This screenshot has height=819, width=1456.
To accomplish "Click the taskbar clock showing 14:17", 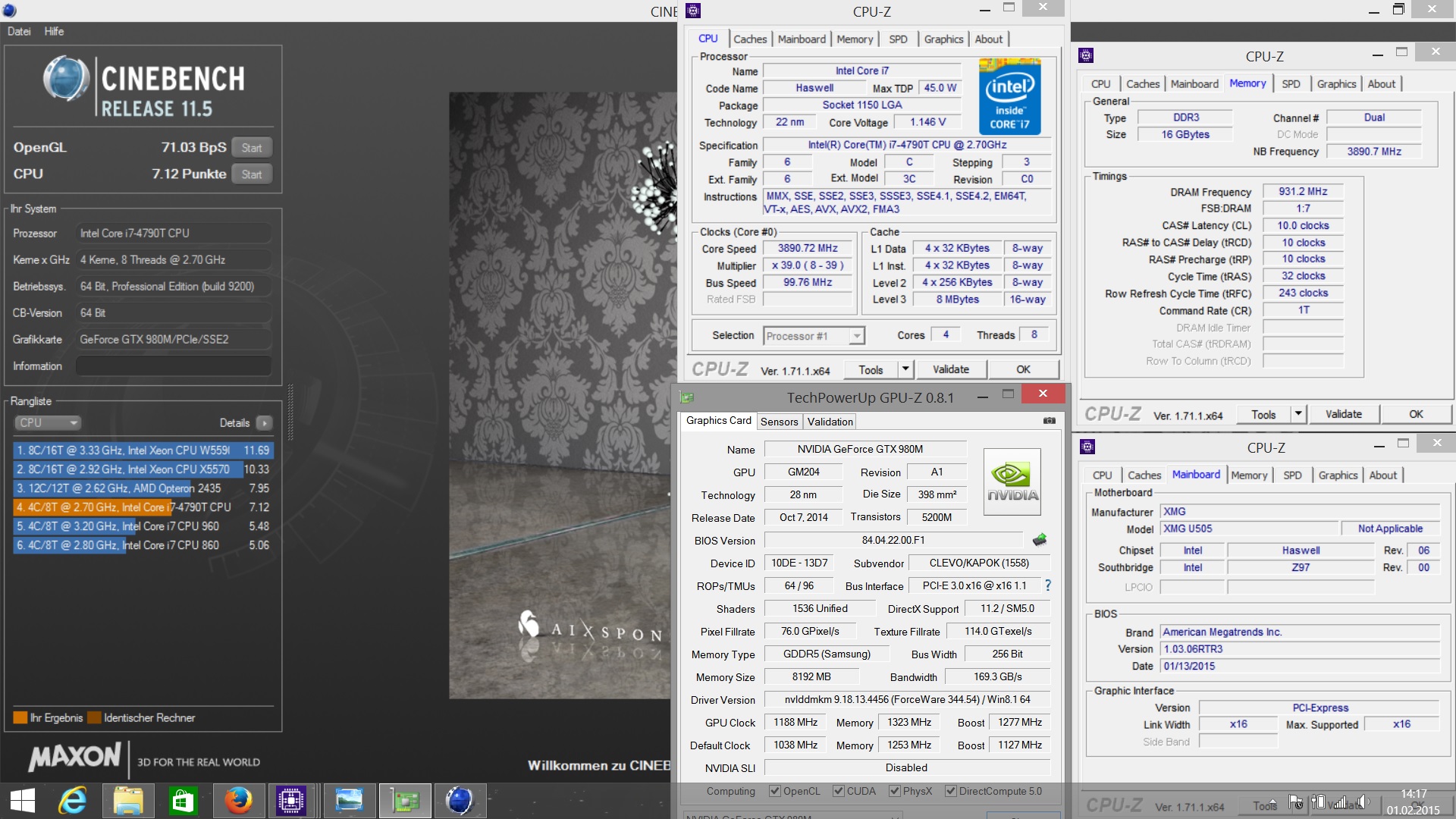I will pos(1413,802).
